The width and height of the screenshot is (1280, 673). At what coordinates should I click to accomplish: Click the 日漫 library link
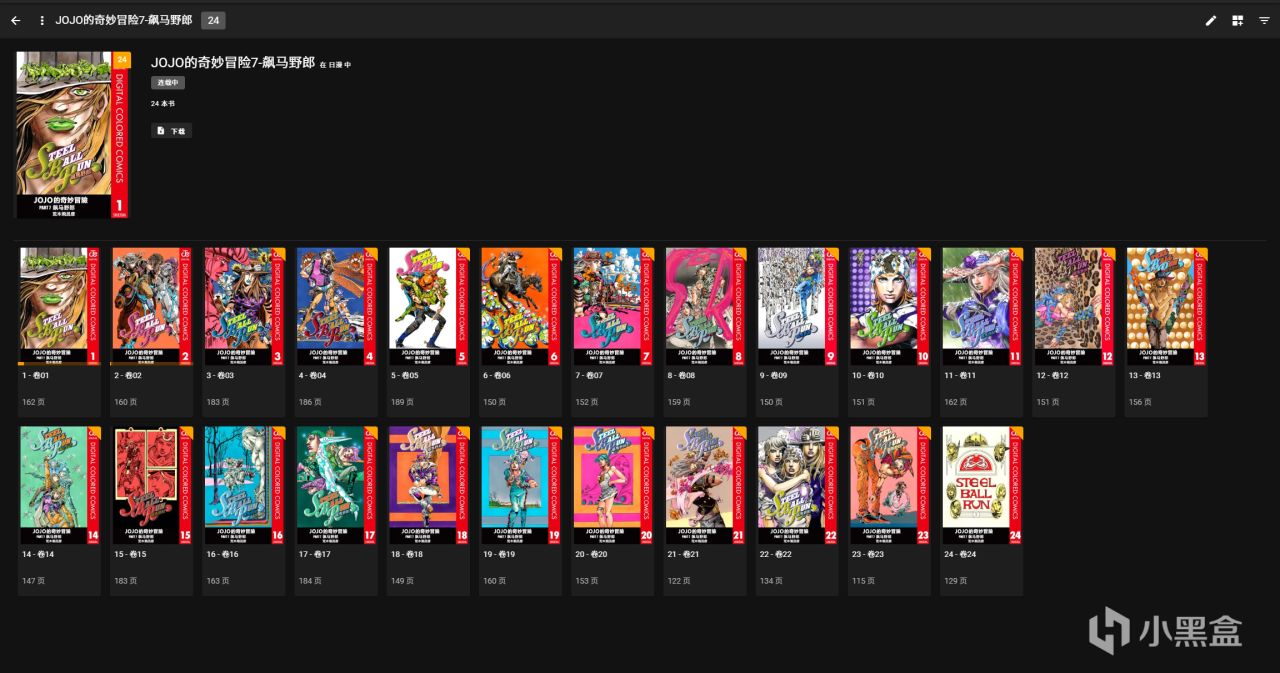tap(335, 65)
